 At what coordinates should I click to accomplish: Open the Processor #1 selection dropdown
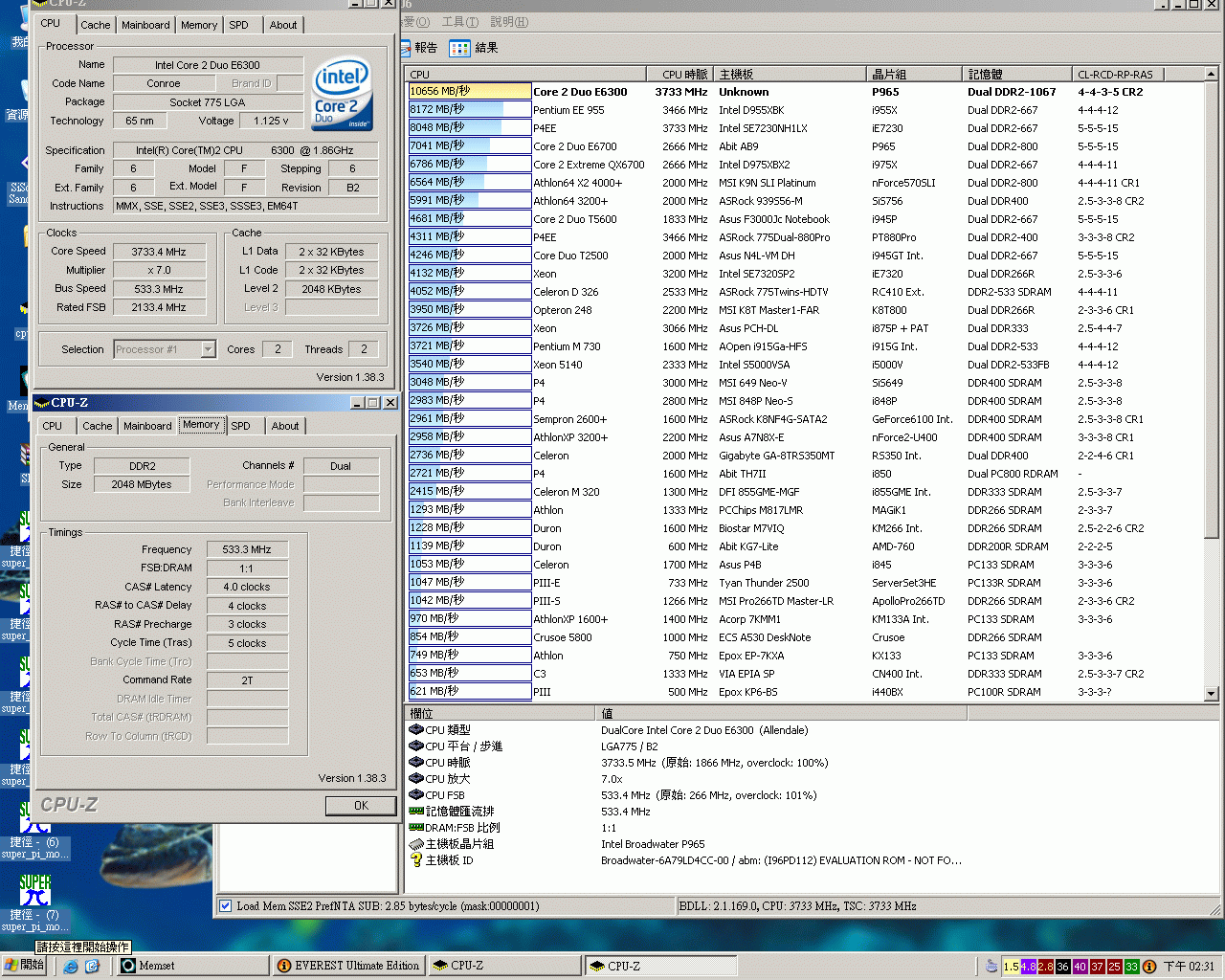(208, 349)
